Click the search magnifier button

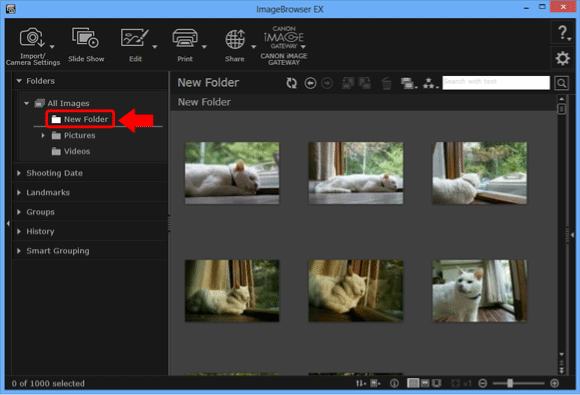[x=562, y=83]
